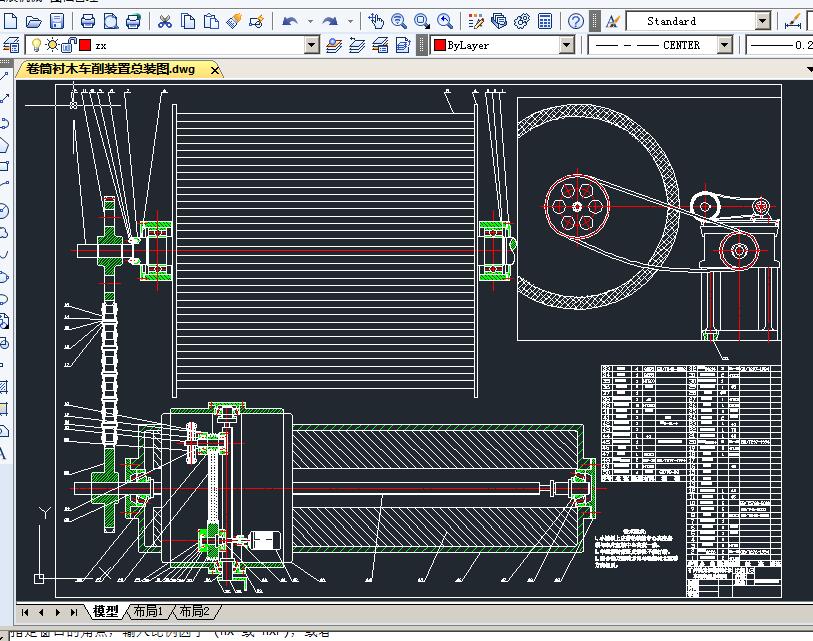Open the QuickCalc calculator icon
Viewport: 813px width, 641px height.
[545, 21]
